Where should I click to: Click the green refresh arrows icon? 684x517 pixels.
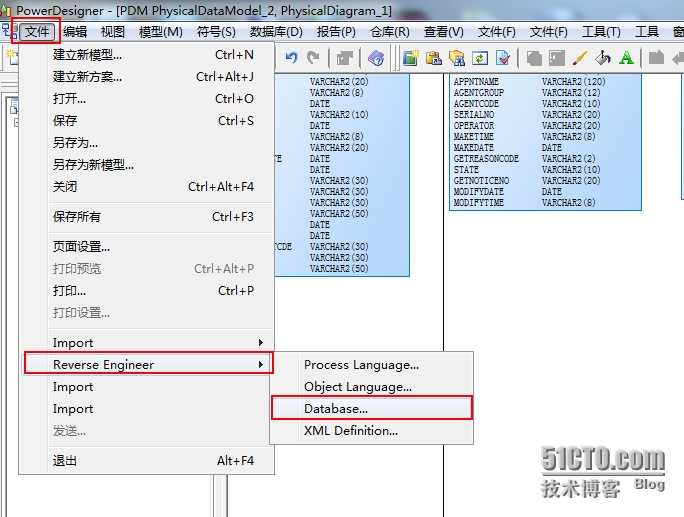tap(480, 58)
